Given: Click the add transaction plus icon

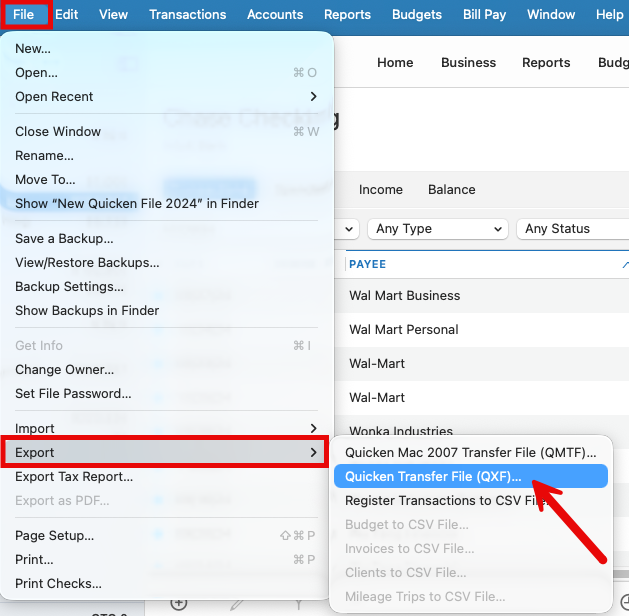Looking at the screenshot, I should coord(179,603).
